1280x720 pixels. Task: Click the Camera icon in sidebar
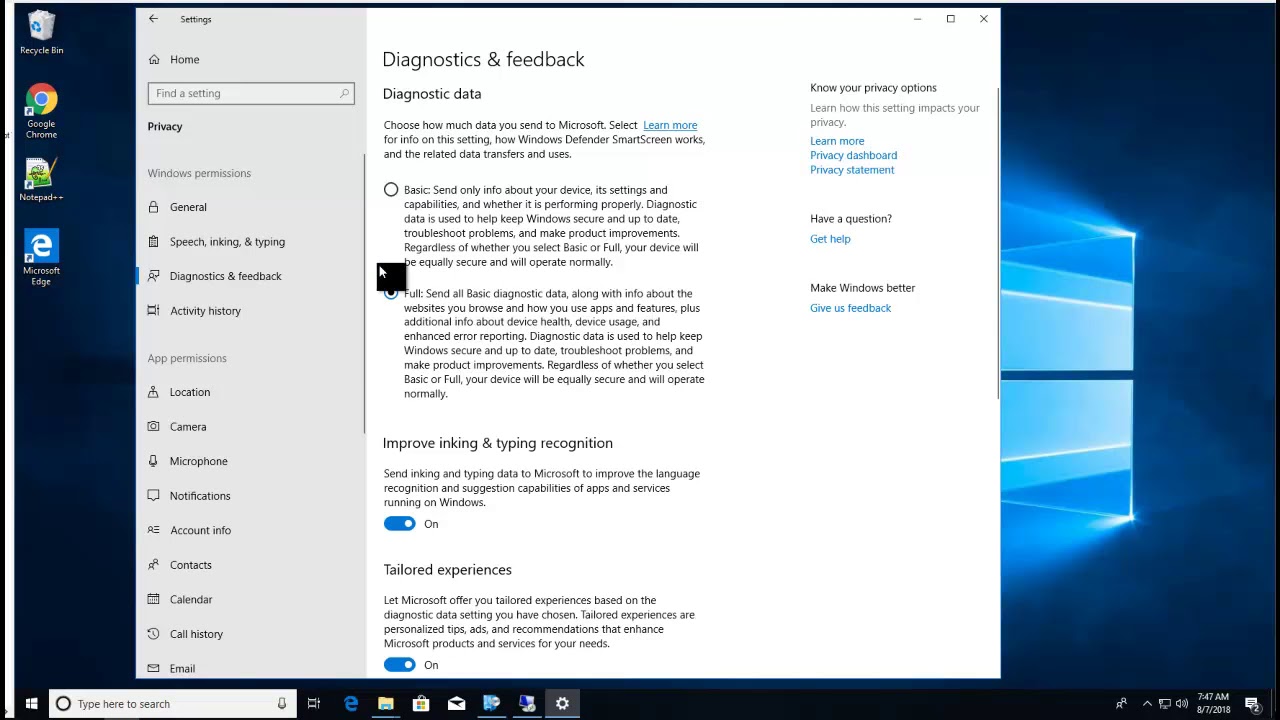pyautogui.click(x=153, y=427)
